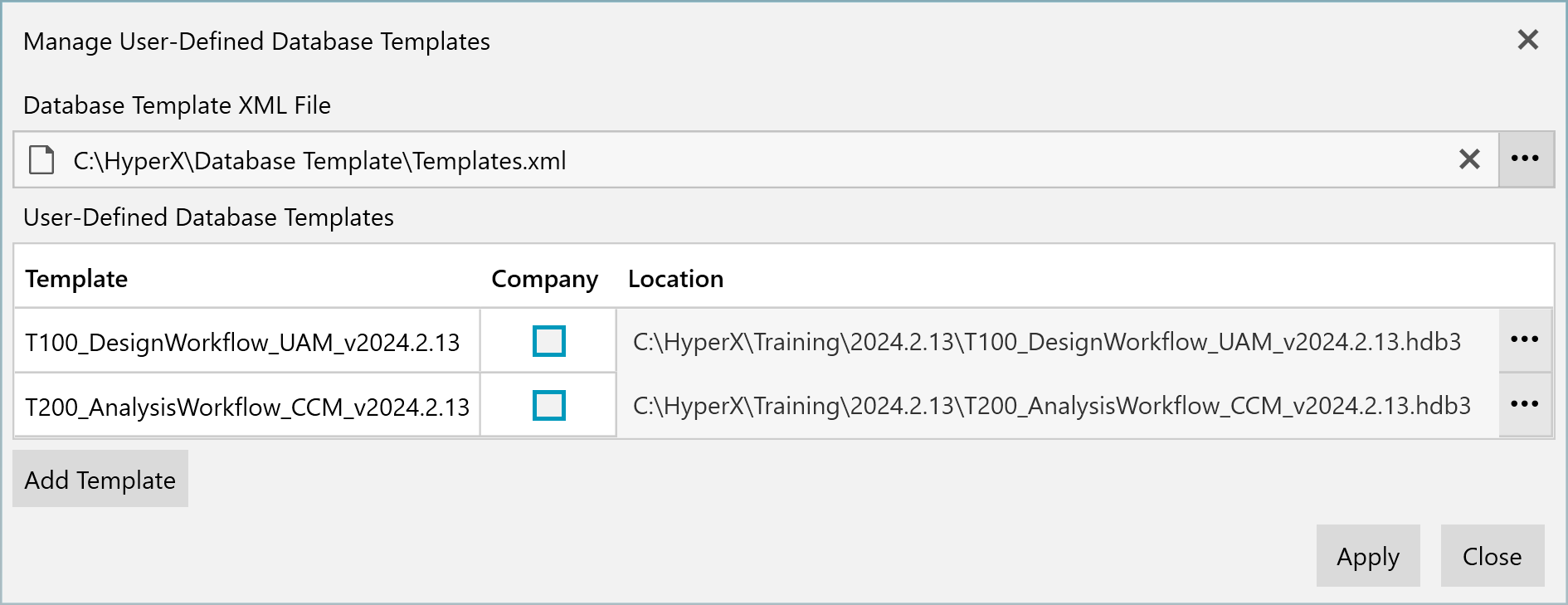Click the Location column header

tap(675, 279)
